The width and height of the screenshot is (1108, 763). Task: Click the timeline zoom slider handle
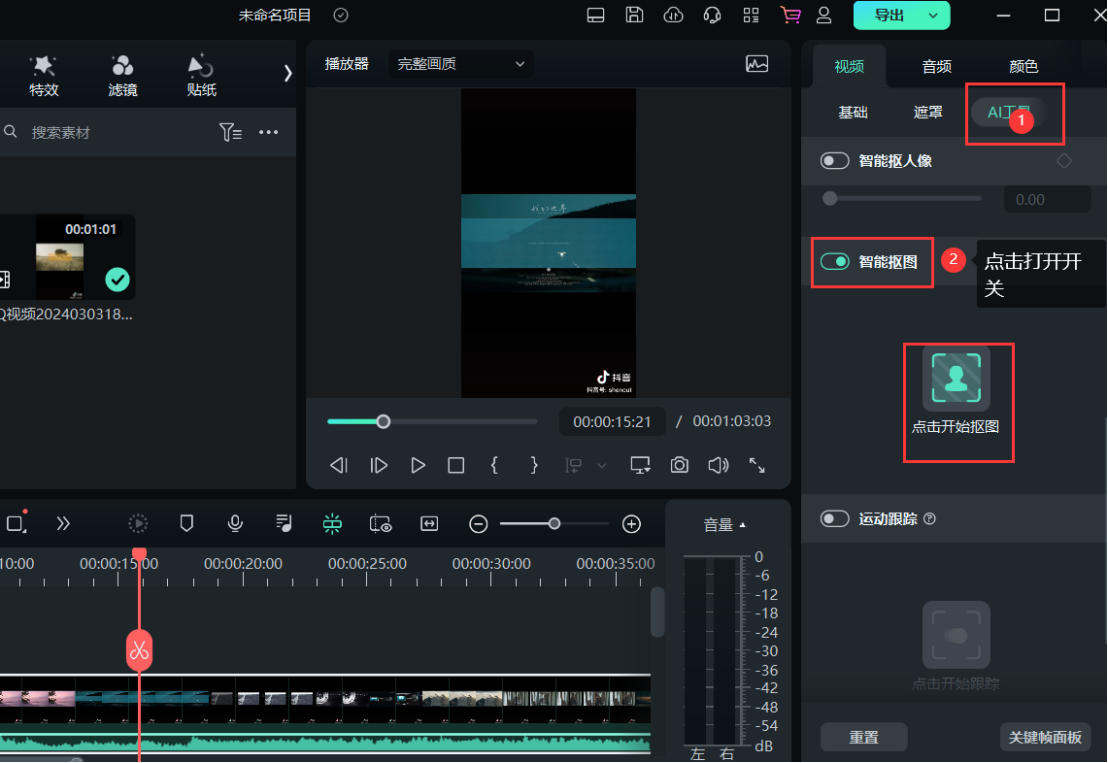pos(554,523)
